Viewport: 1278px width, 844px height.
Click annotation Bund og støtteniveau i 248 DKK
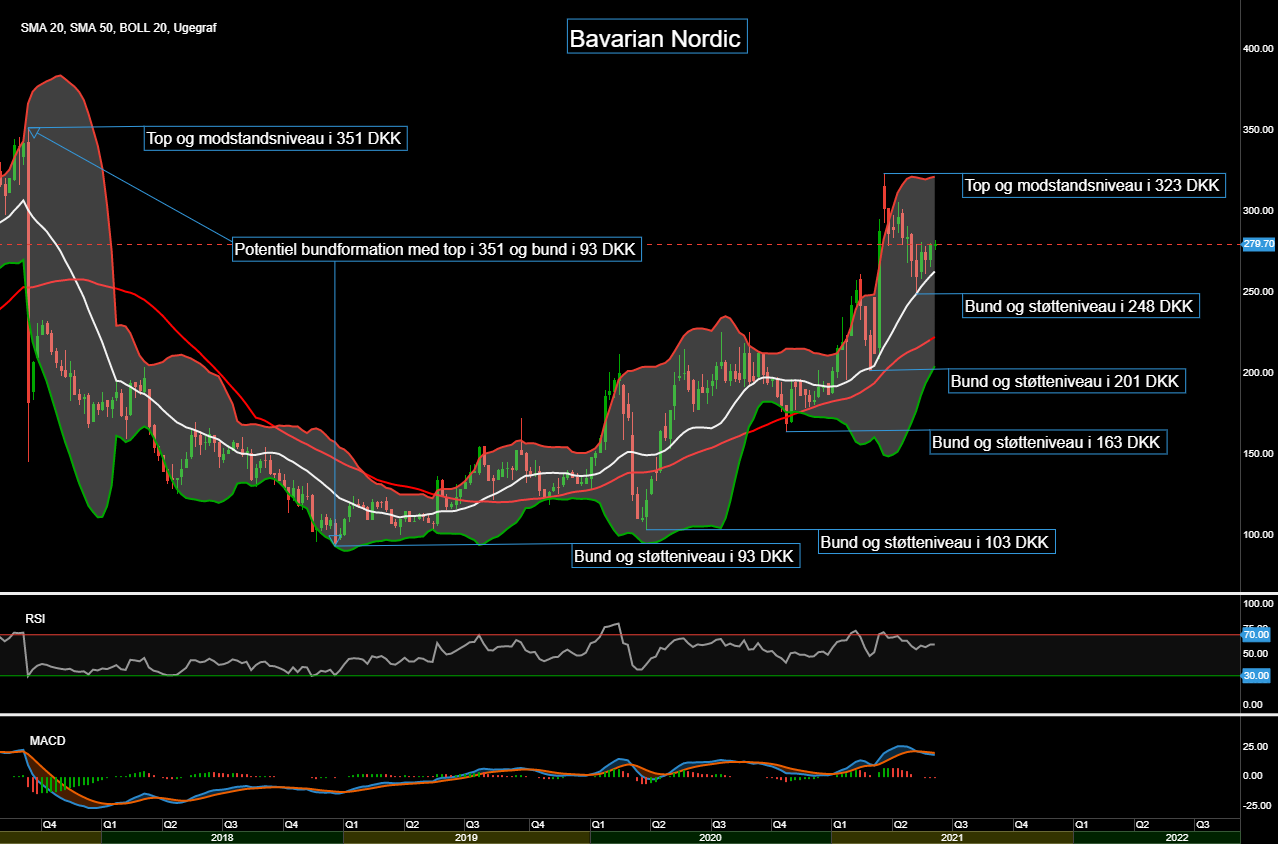pyautogui.click(x=1080, y=306)
